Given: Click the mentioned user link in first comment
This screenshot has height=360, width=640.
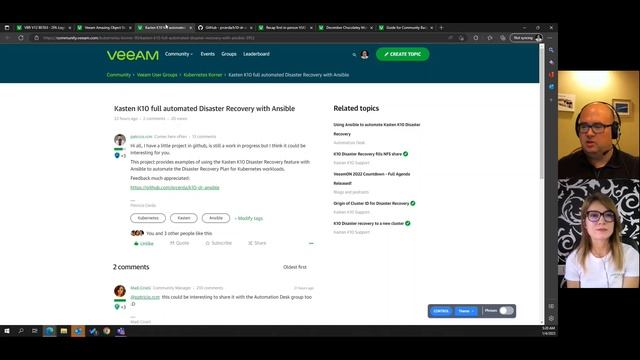Looking at the screenshot, I should point(145,297).
